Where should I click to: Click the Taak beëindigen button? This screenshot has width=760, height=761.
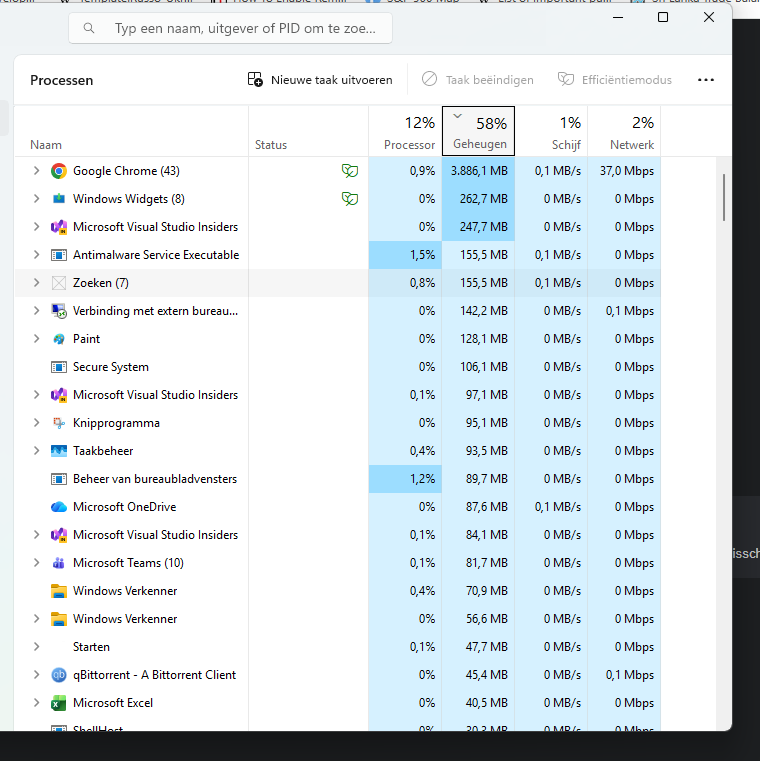point(478,80)
